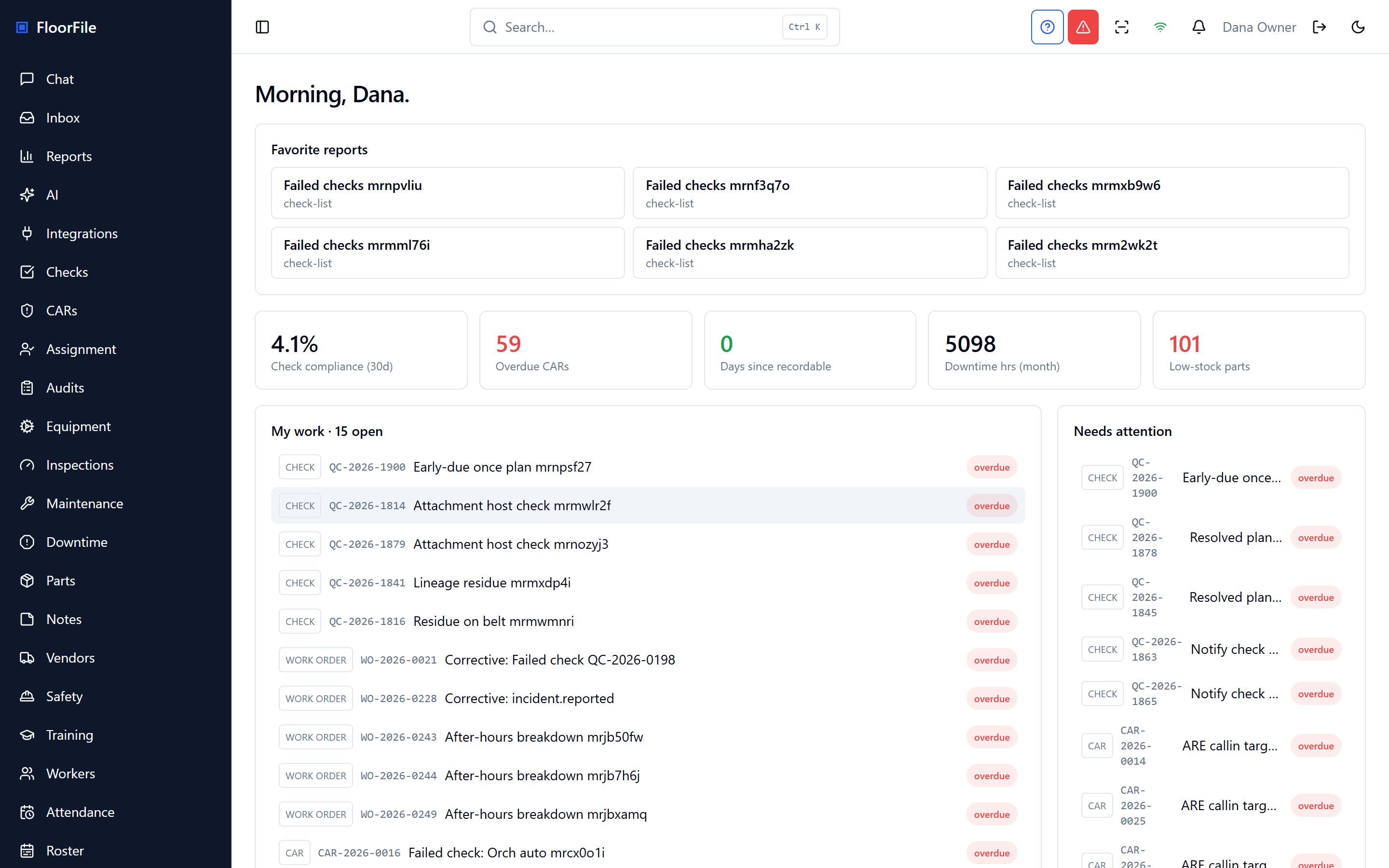Open CAR-2026-0014 ARE callin item
This screenshot has width=1389, height=868.
pos(1211,746)
